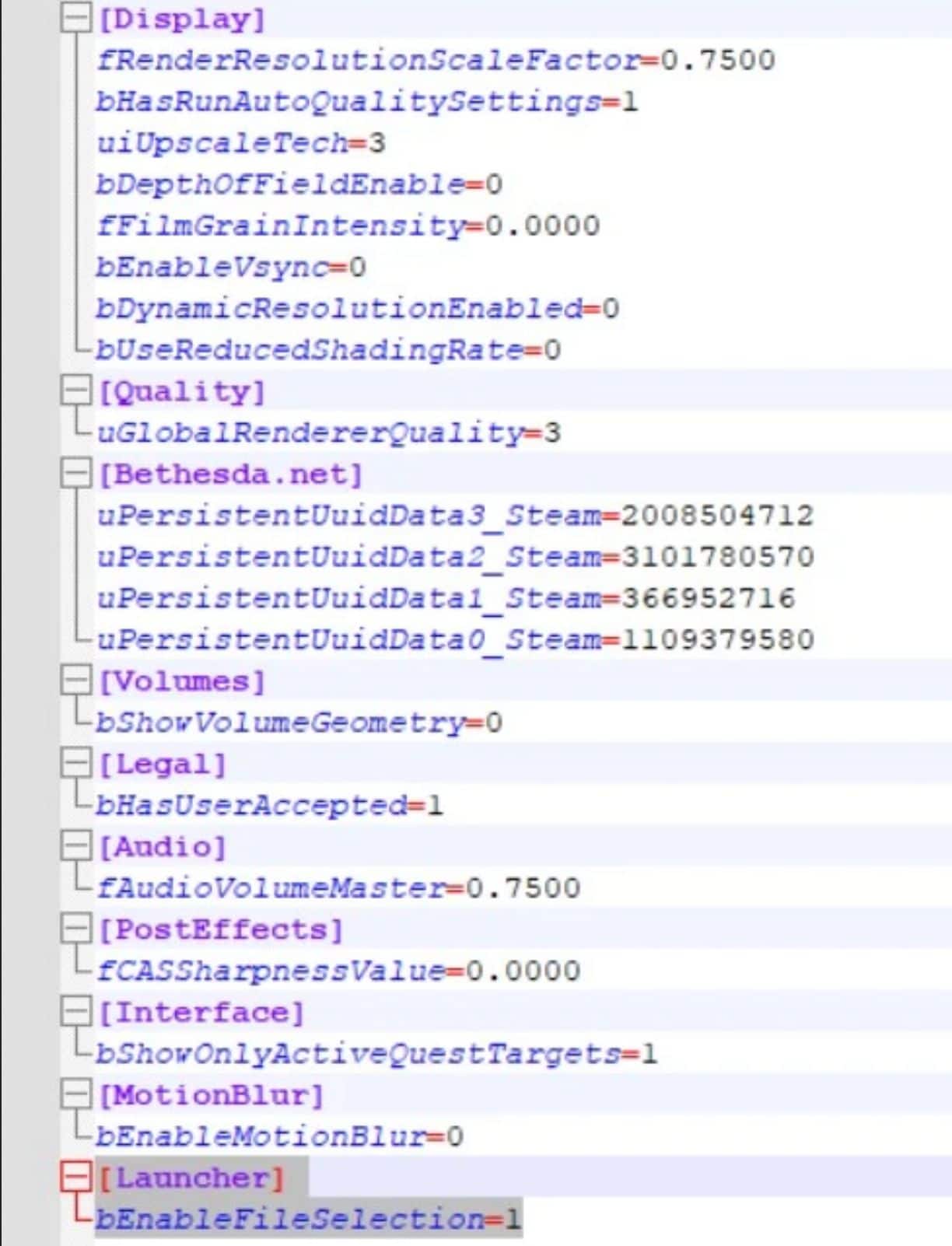Click the highlighted bEnableFileSelection=1 line
The height and width of the screenshot is (1246, 952).
click(x=308, y=1219)
